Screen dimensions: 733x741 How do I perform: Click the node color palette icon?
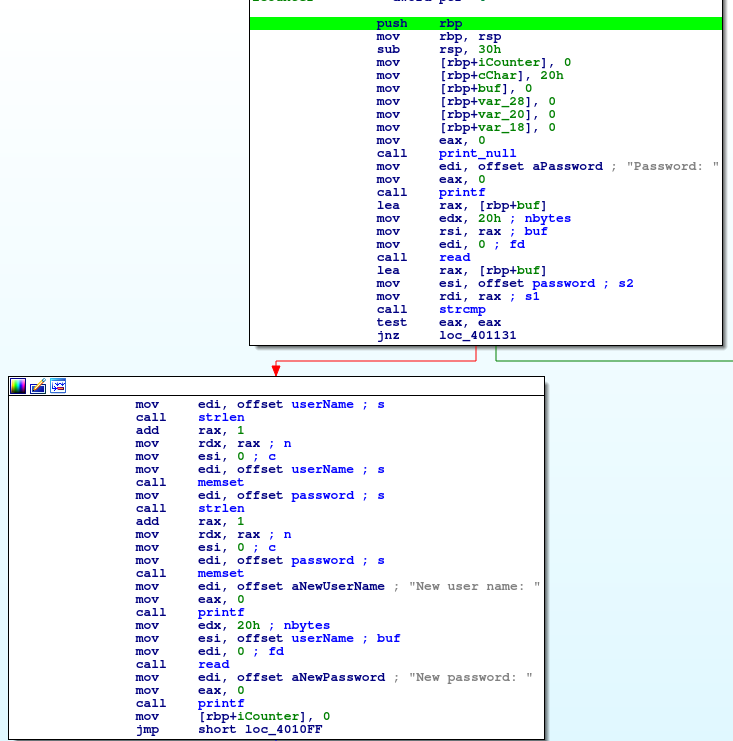click(18, 386)
